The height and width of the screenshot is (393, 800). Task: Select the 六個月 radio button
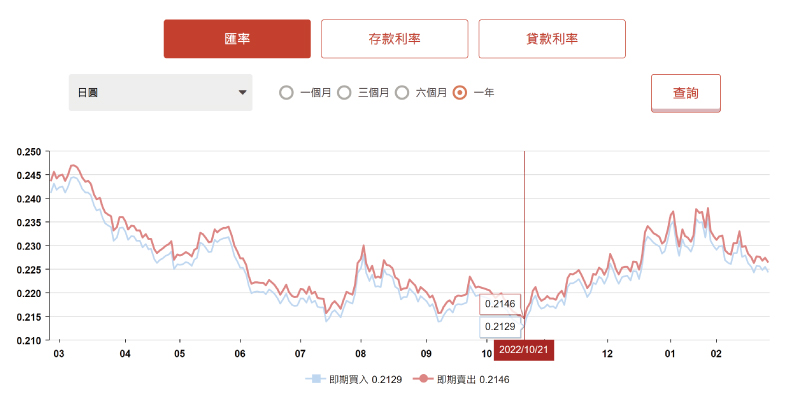click(403, 93)
